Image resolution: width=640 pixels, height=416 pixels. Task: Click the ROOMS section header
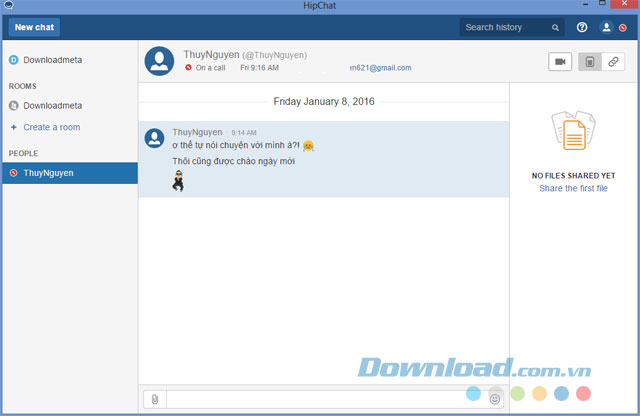(22, 86)
